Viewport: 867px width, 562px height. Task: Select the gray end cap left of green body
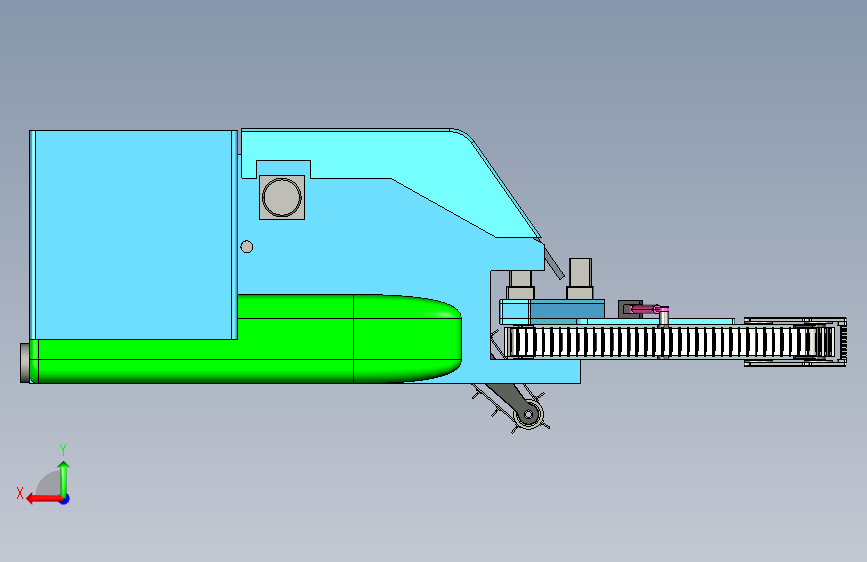(x=25, y=363)
